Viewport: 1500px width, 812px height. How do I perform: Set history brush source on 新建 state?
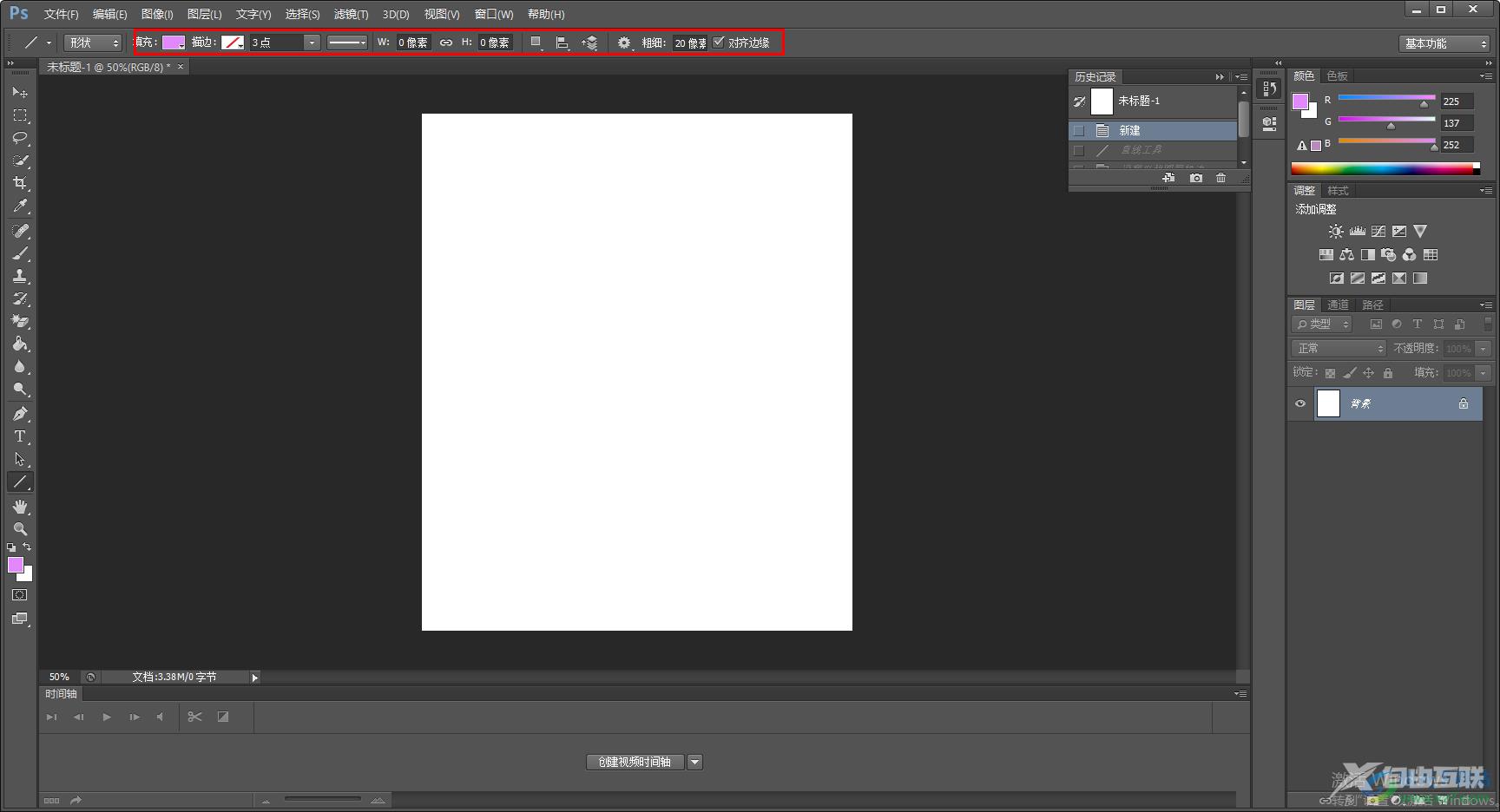pos(1079,130)
